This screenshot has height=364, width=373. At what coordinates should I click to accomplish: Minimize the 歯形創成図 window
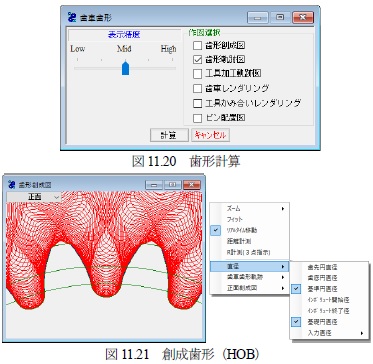tap(154, 185)
